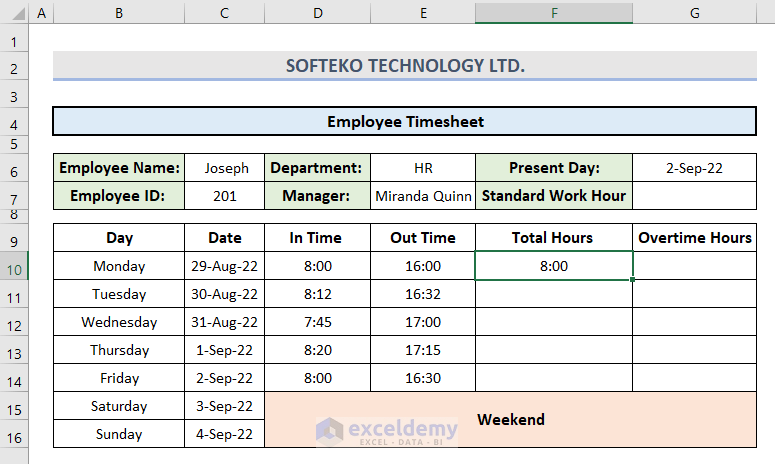Select row 9 header
775x464 pixels.
(14, 238)
